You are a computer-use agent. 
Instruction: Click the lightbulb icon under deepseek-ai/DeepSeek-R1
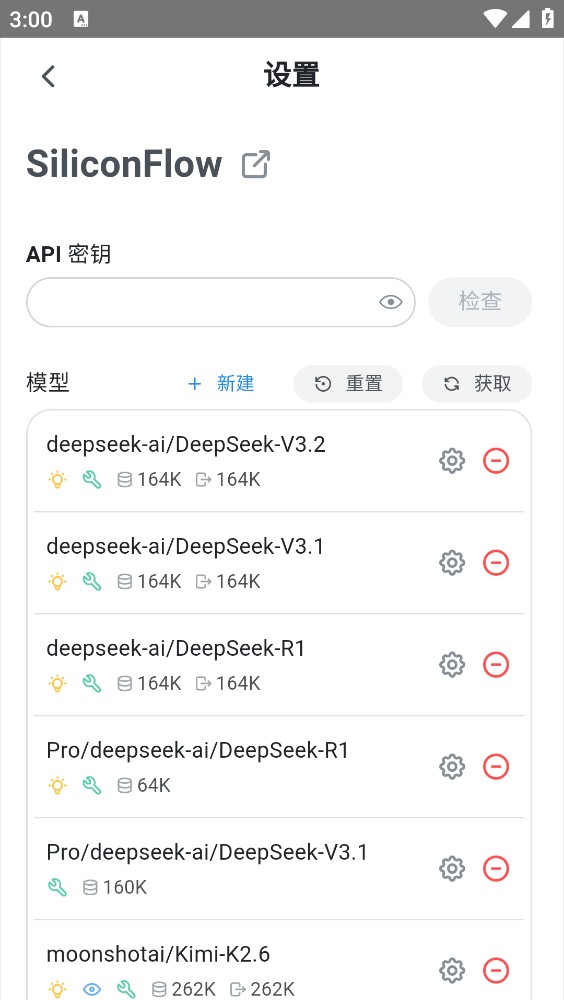pos(57,683)
